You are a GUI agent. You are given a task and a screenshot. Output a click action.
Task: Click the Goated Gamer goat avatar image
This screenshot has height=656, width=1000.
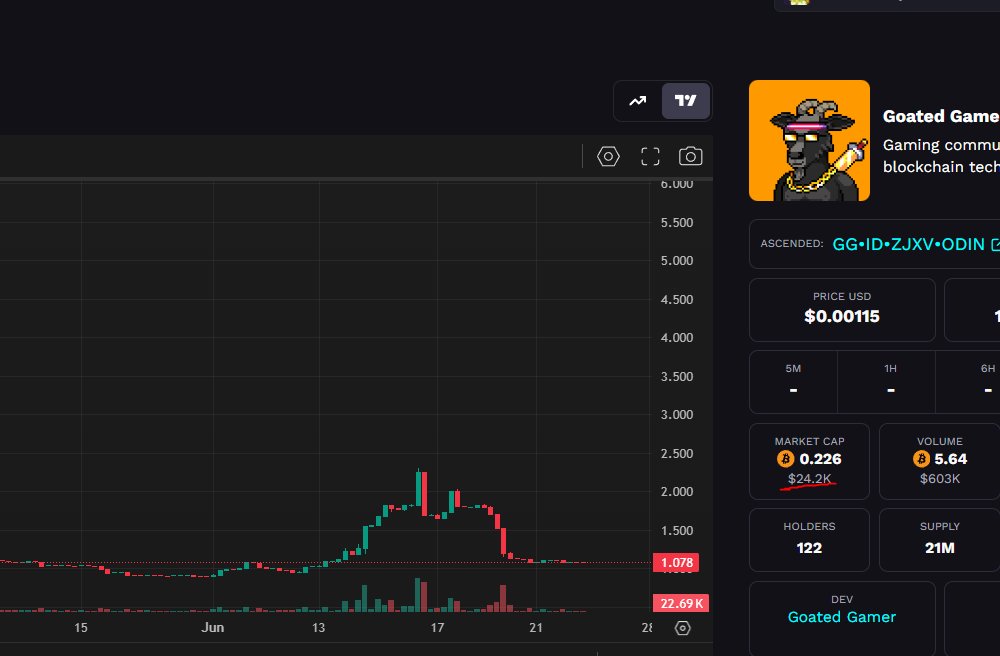click(809, 140)
